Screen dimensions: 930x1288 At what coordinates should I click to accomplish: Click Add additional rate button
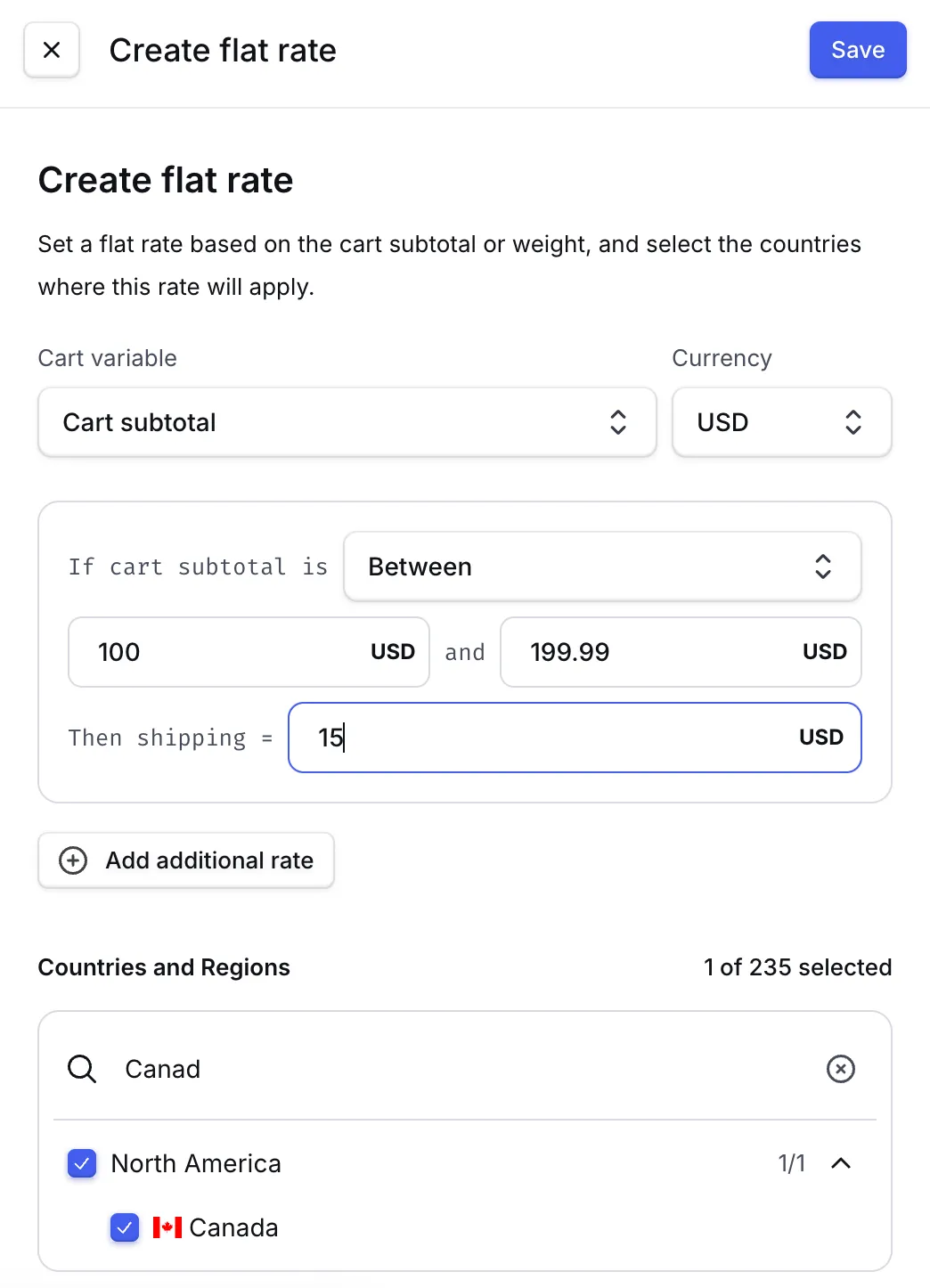click(x=186, y=860)
